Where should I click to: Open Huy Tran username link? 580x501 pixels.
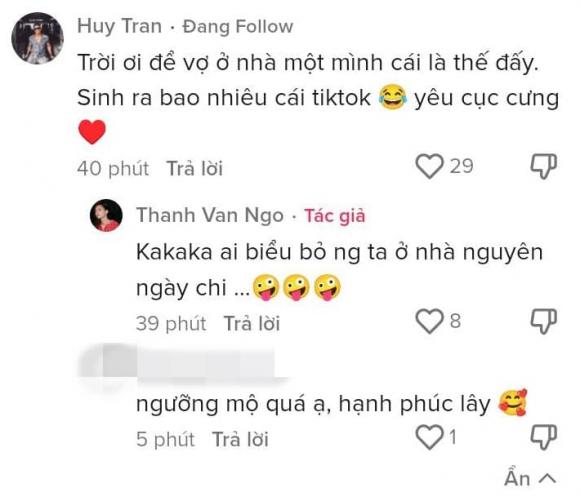tap(119, 27)
